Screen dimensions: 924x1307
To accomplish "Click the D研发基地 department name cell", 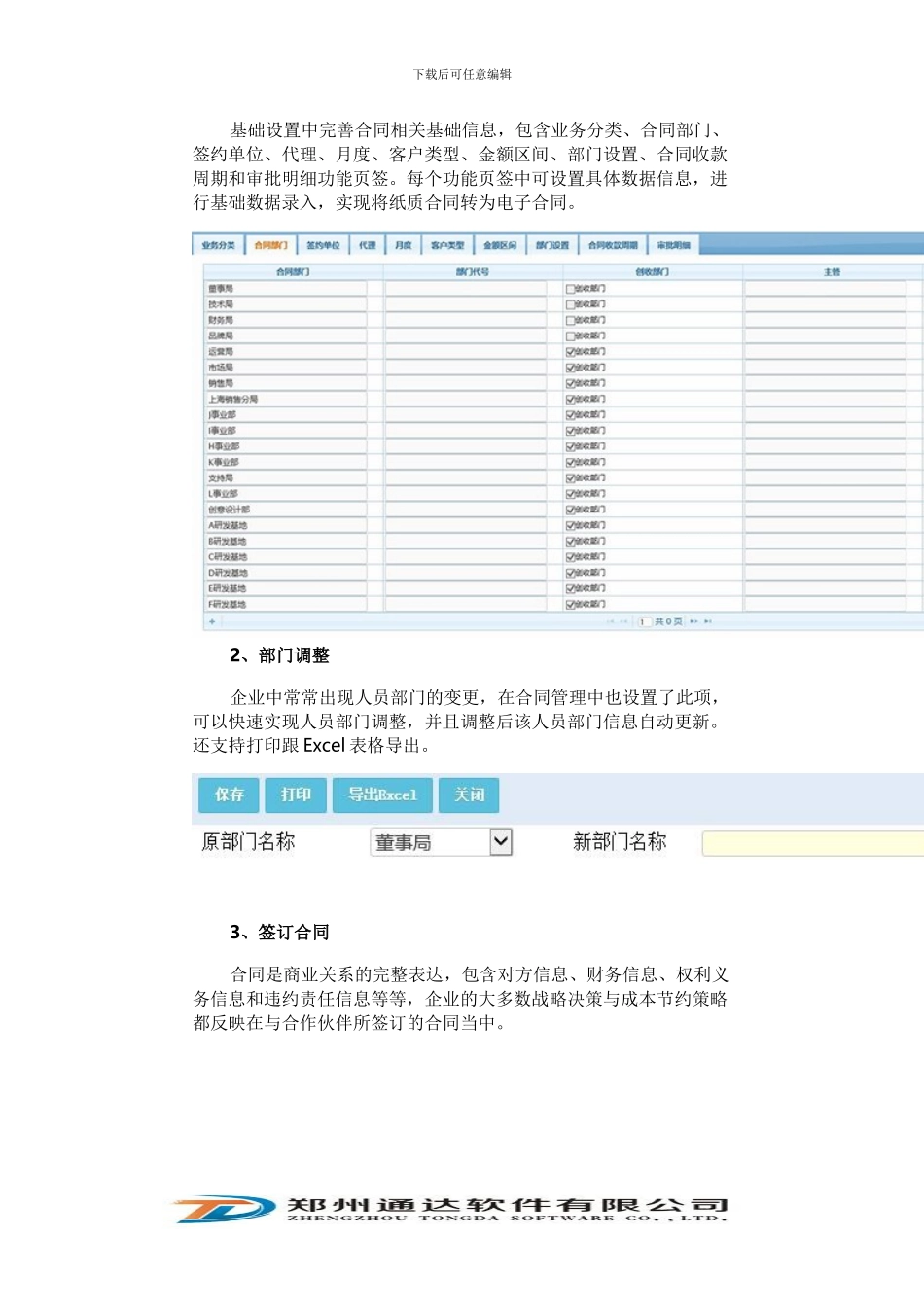I will pyautogui.click(x=286, y=573).
